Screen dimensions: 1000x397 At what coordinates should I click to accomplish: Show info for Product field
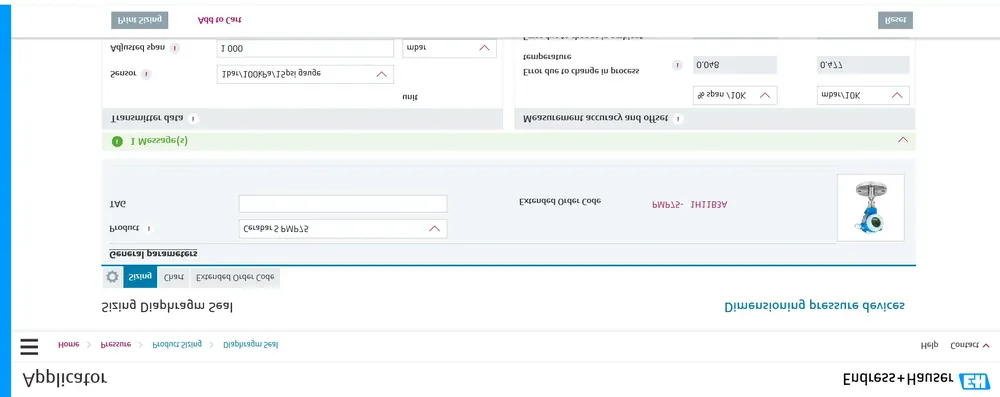[x=149, y=228]
